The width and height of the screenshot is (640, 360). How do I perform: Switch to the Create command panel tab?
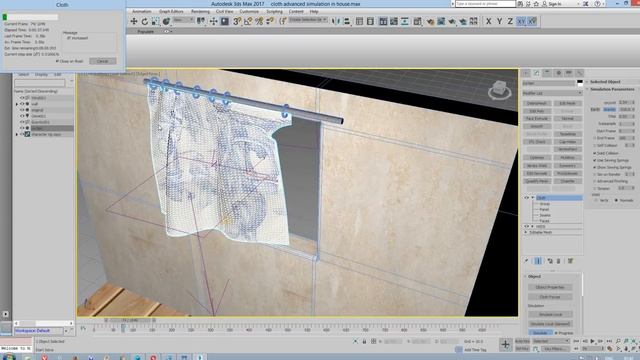tap(526, 73)
